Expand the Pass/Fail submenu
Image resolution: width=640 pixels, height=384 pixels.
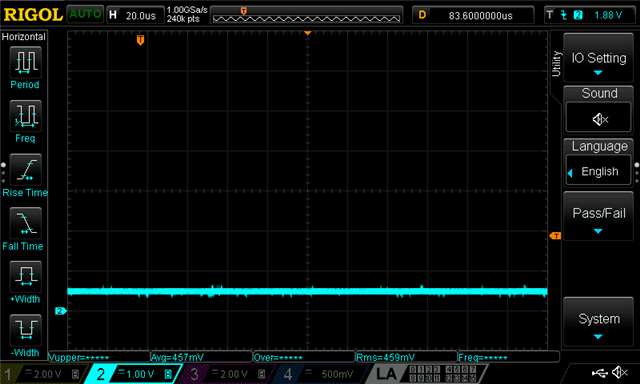pyautogui.click(x=598, y=217)
